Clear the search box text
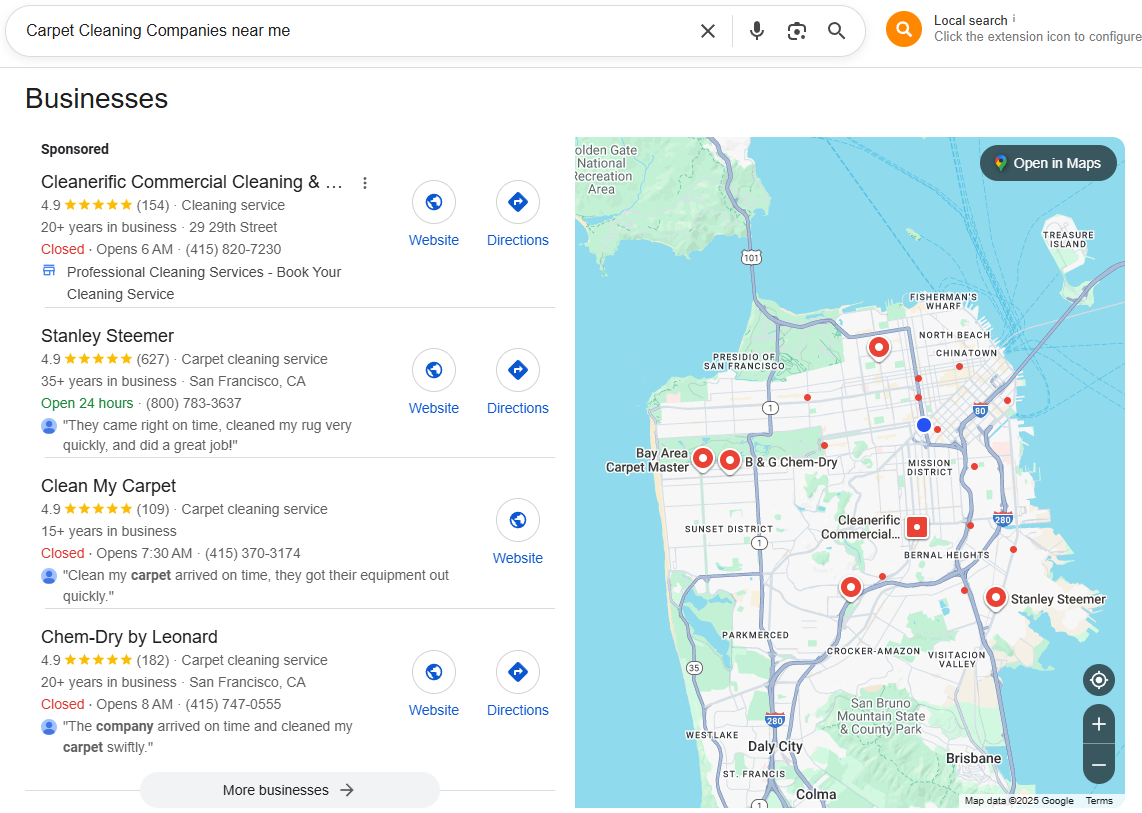Screen dimensions: 1142x813 [708, 31]
